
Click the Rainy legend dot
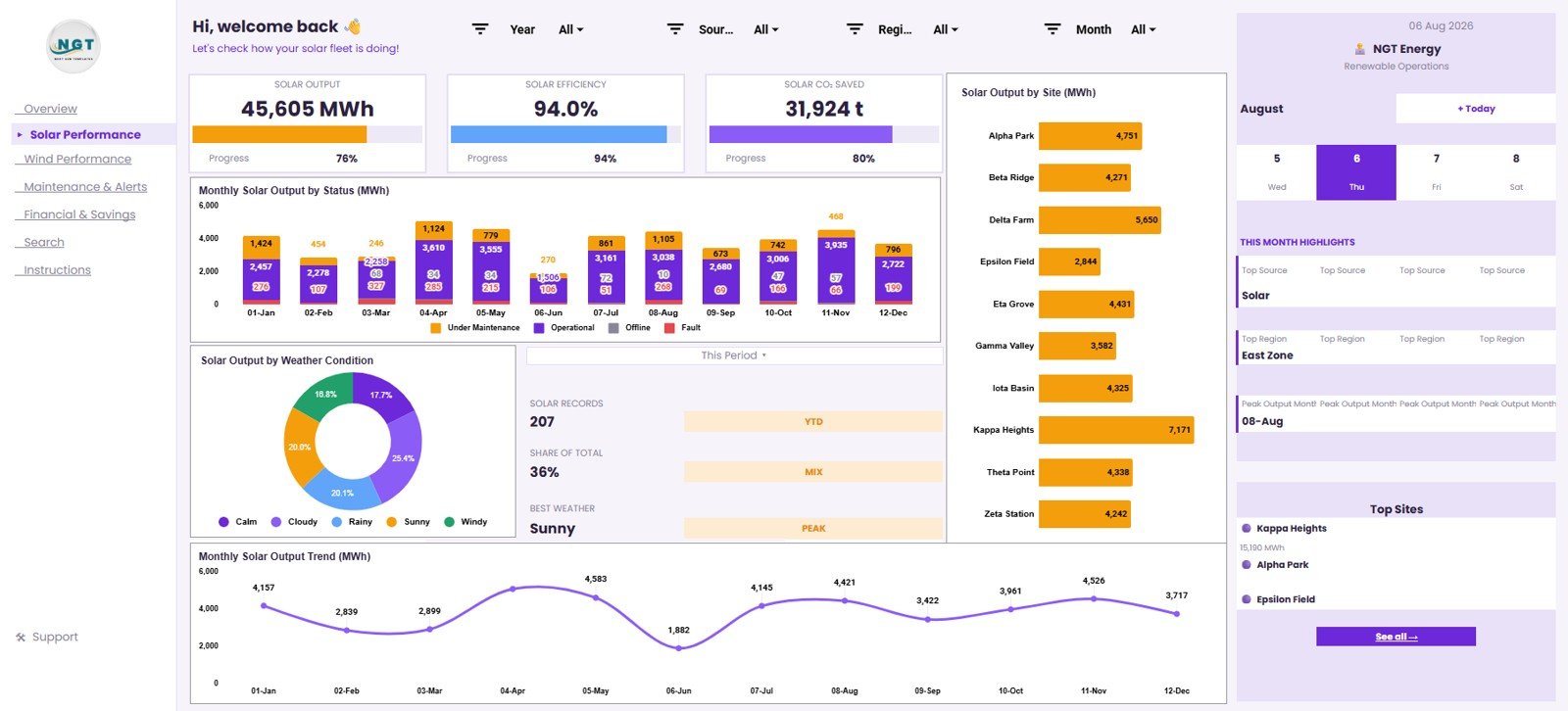[337, 522]
